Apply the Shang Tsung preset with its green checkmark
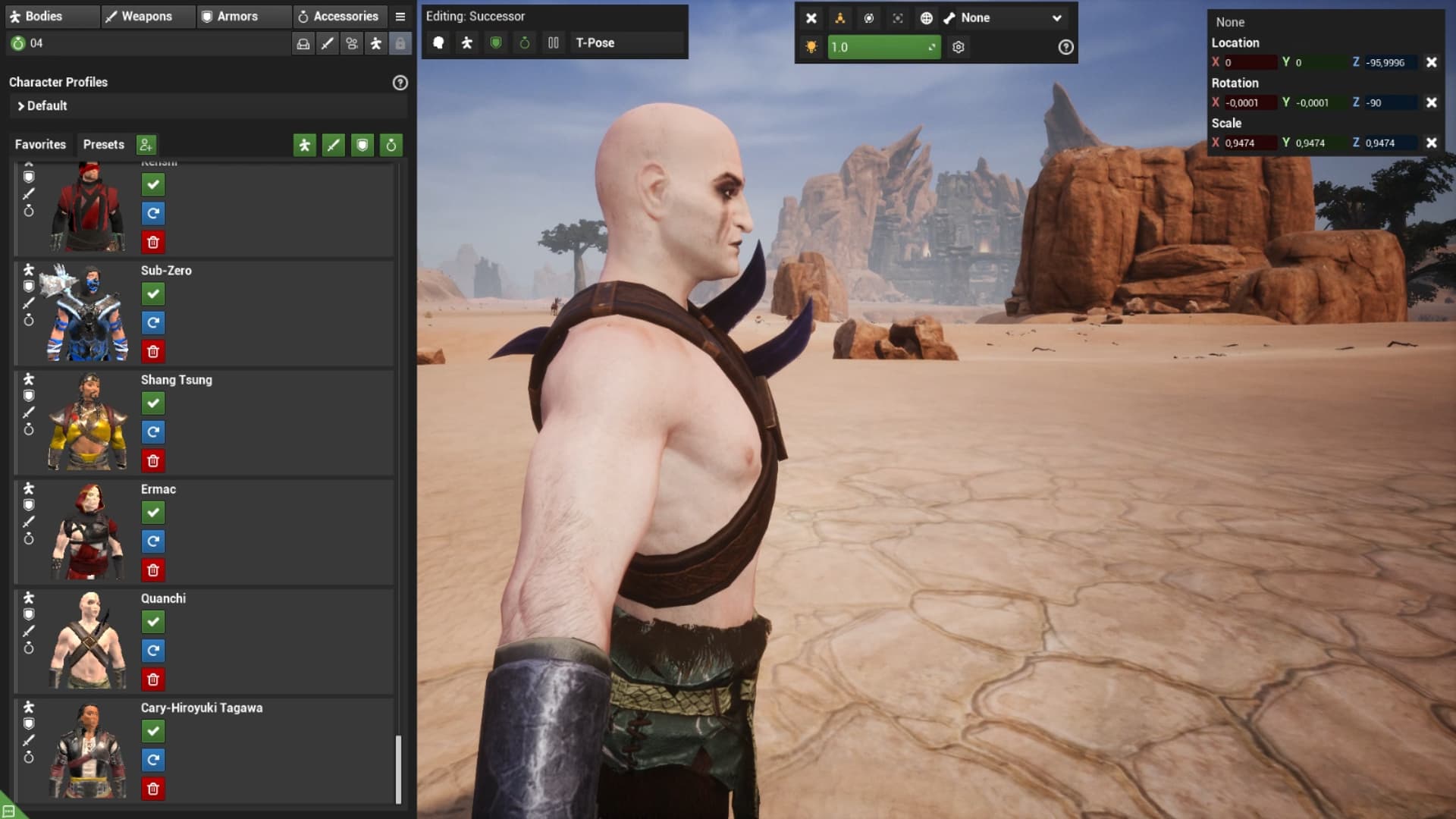The image size is (1456, 819). click(x=153, y=403)
